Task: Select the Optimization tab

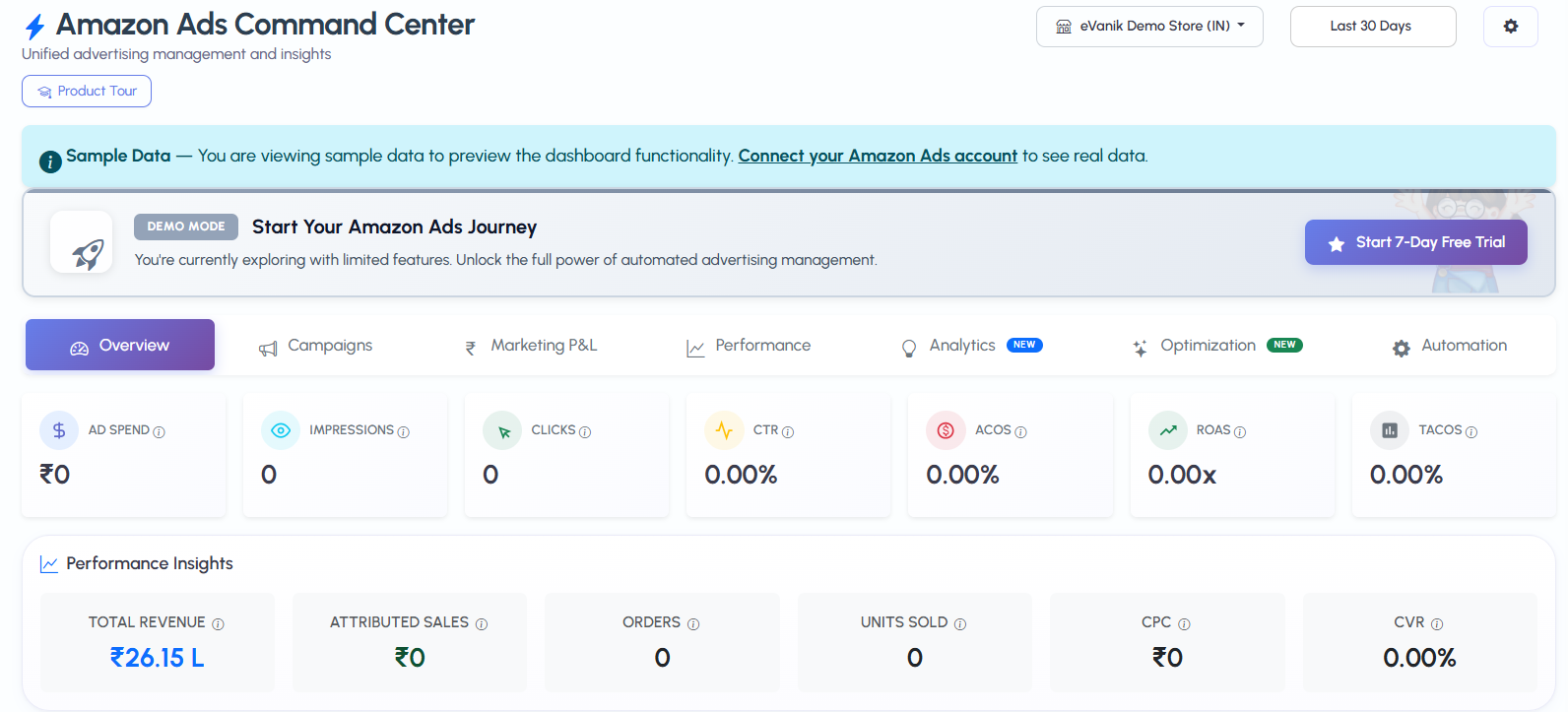Action: pos(1217,346)
